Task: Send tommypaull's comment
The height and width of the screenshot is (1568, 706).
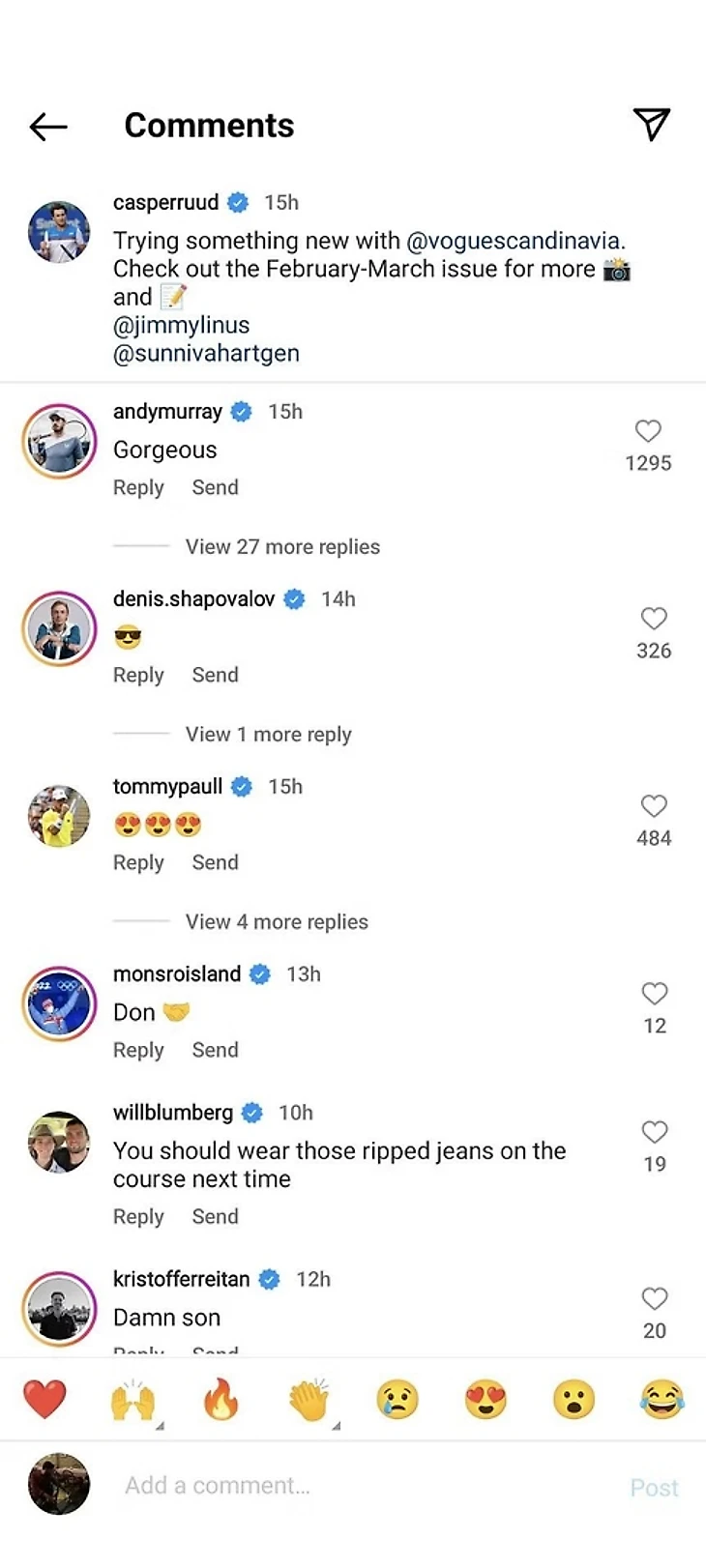Action: click(215, 862)
